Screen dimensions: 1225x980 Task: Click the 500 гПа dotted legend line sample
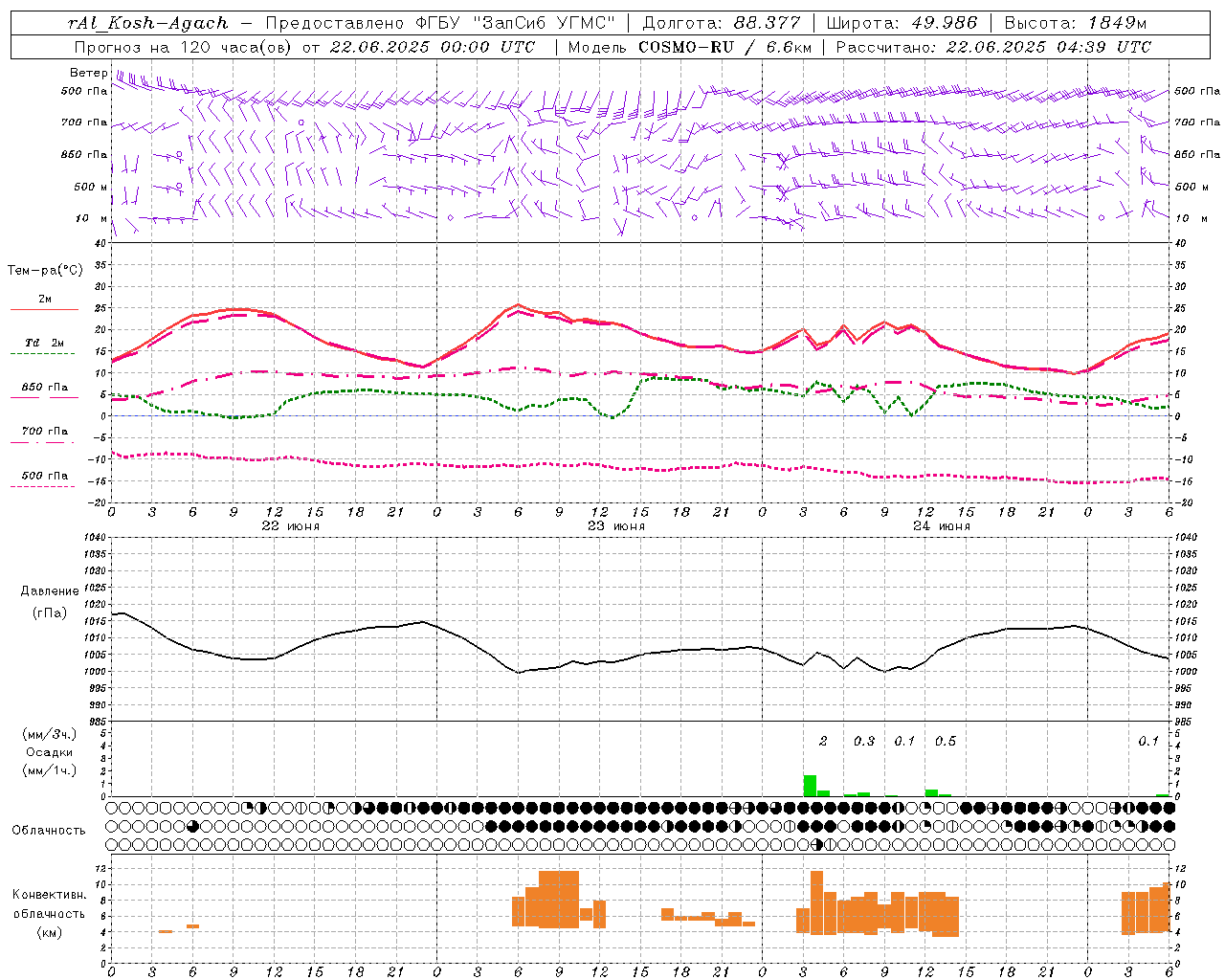[43, 486]
